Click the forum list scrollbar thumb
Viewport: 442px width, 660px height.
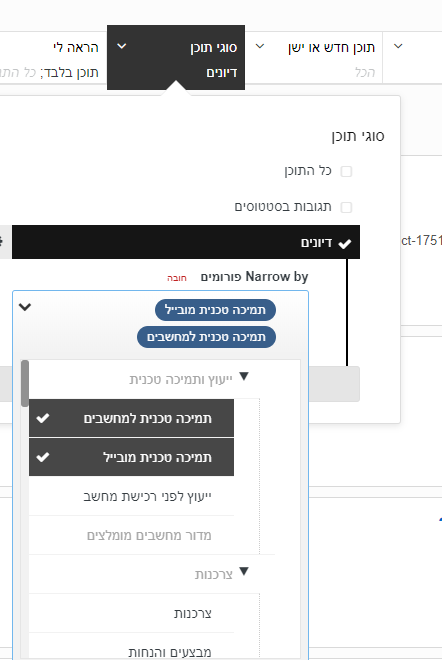point(25,383)
